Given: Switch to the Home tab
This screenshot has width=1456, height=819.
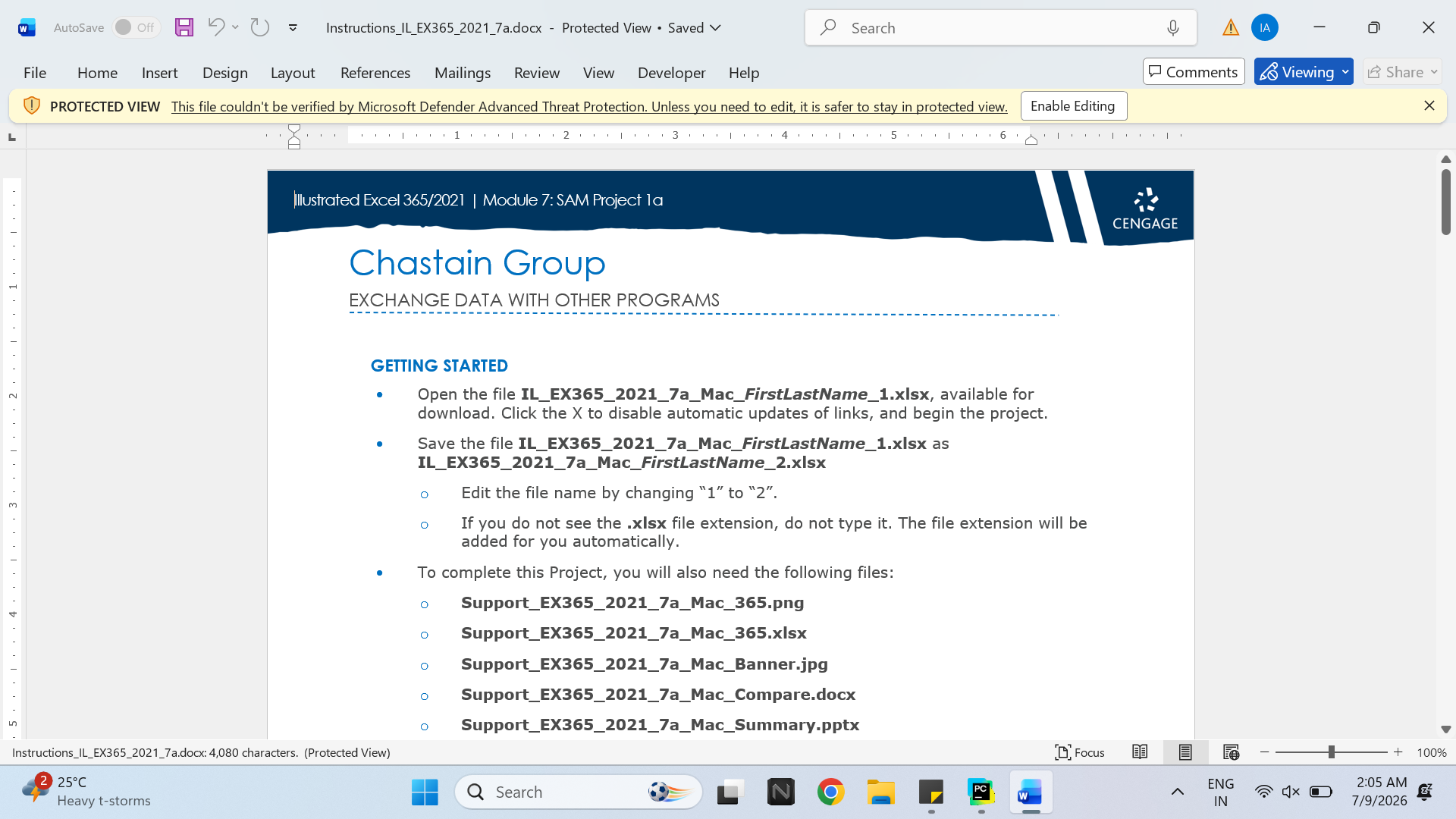Looking at the screenshot, I should pyautogui.click(x=97, y=73).
